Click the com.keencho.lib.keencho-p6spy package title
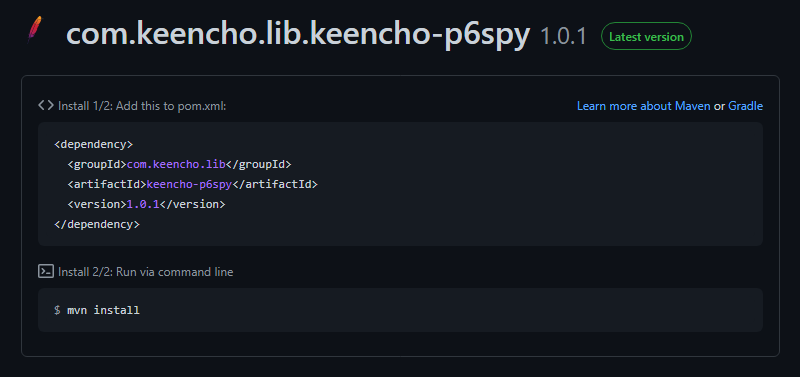Screen dimensions: 800x377 298,35
